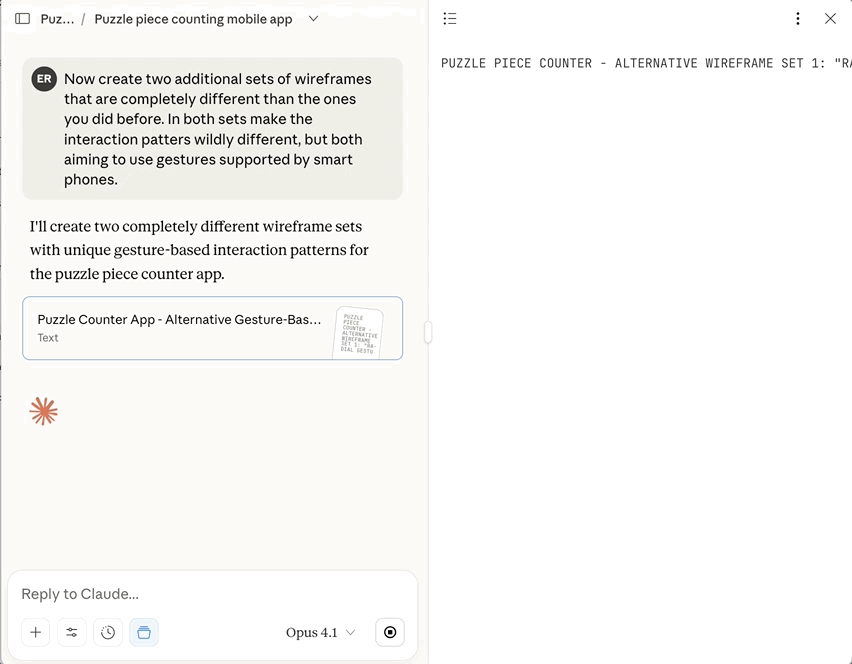Toggle the highlighted blue project box button
The width and height of the screenshot is (852, 664).
coord(144,632)
